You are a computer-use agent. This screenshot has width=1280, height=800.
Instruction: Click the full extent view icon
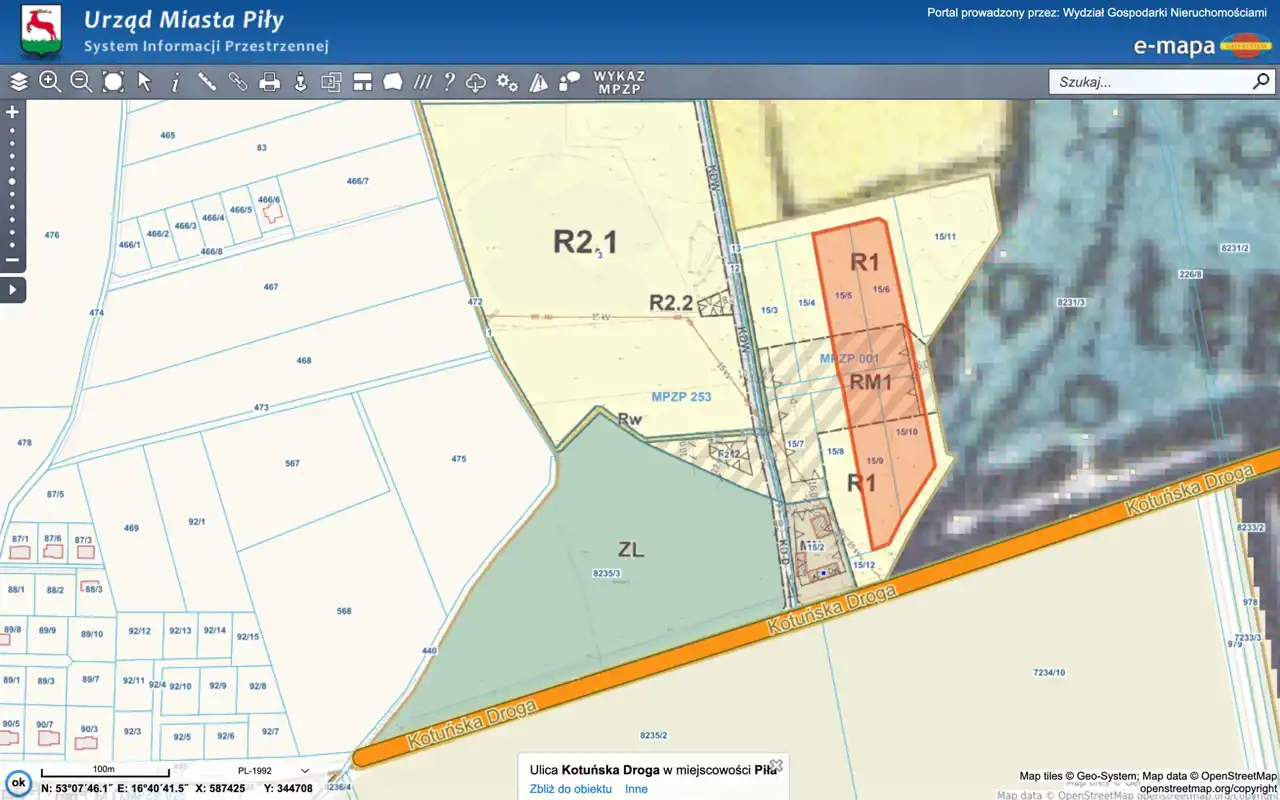(x=113, y=82)
